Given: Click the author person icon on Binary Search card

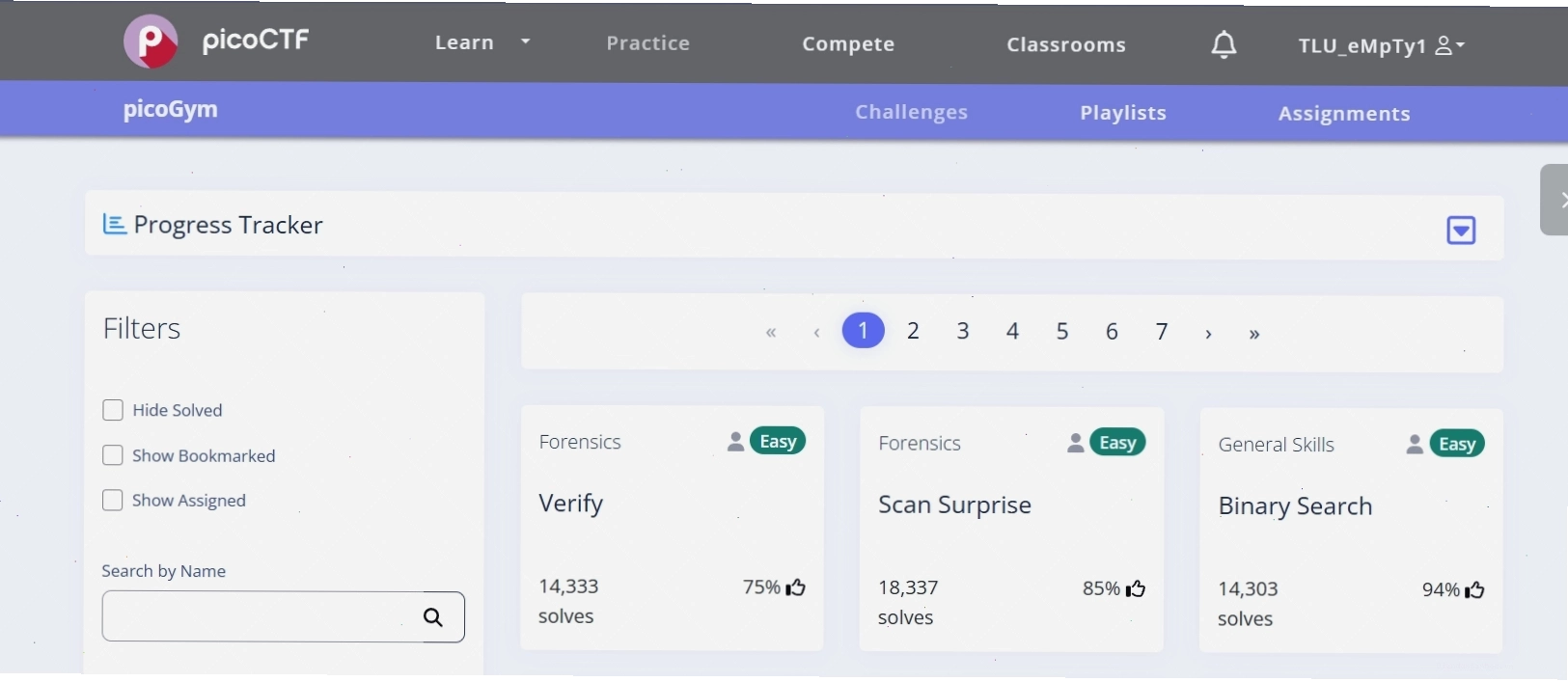Looking at the screenshot, I should [1415, 444].
